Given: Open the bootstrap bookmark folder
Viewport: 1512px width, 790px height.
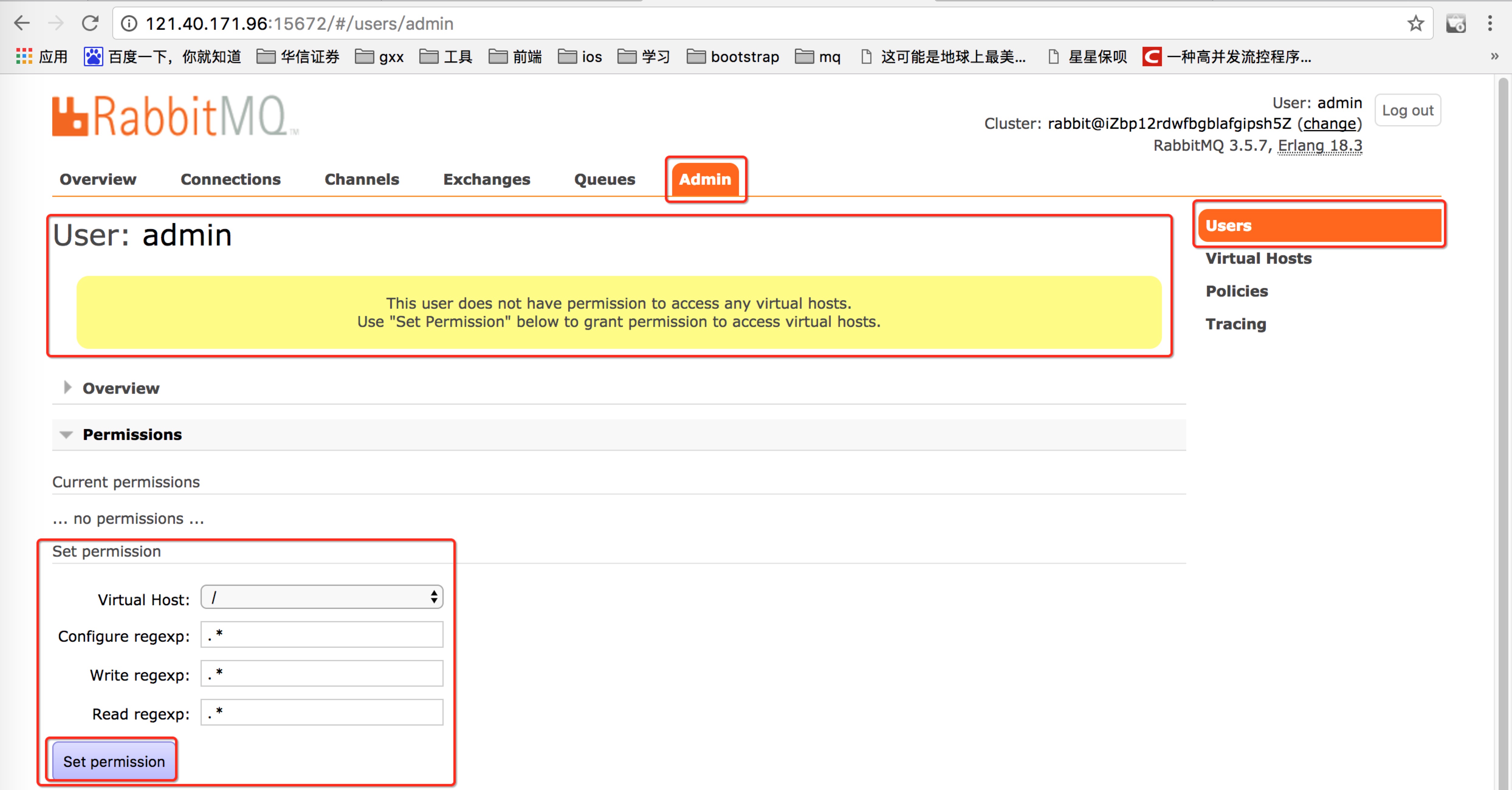Looking at the screenshot, I should pos(733,57).
